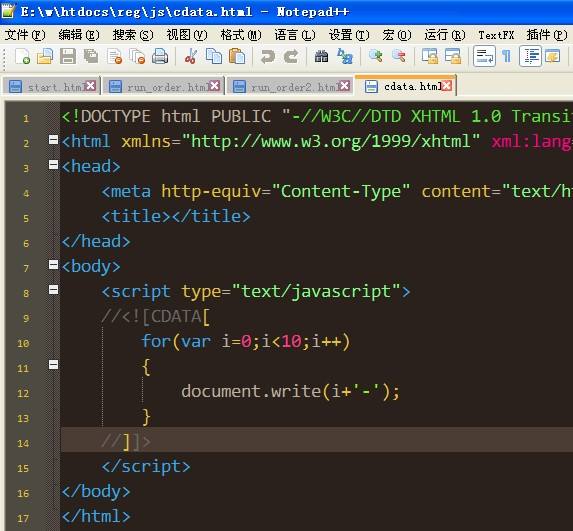573x531 pixels.
Task: Click the DOCTYPE declaration text
Action: tap(317, 116)
